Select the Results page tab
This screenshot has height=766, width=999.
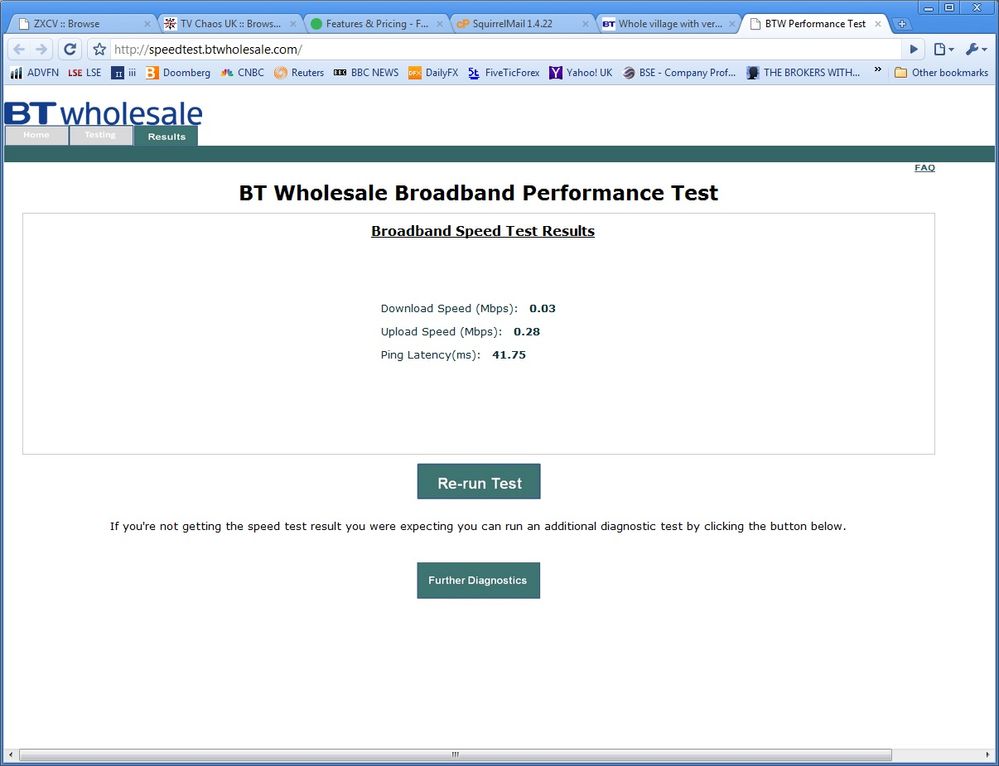point(166,136)
